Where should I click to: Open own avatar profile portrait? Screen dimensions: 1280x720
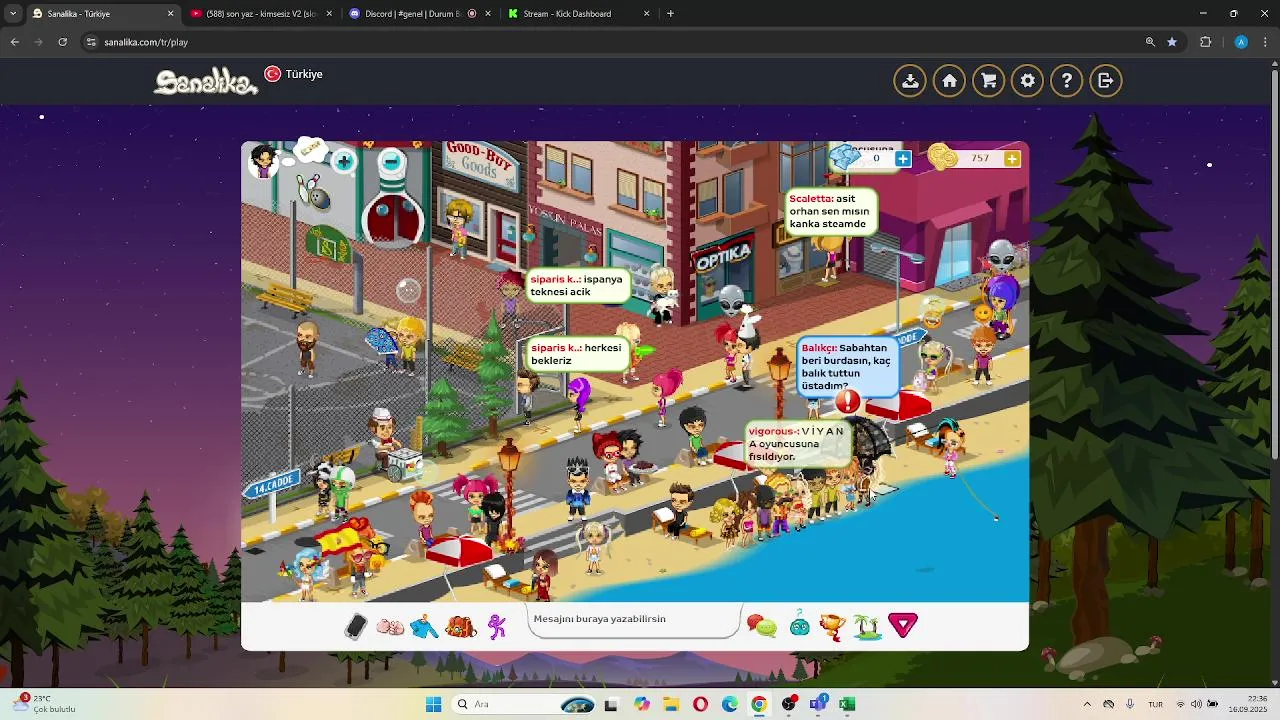coord(263,160)
